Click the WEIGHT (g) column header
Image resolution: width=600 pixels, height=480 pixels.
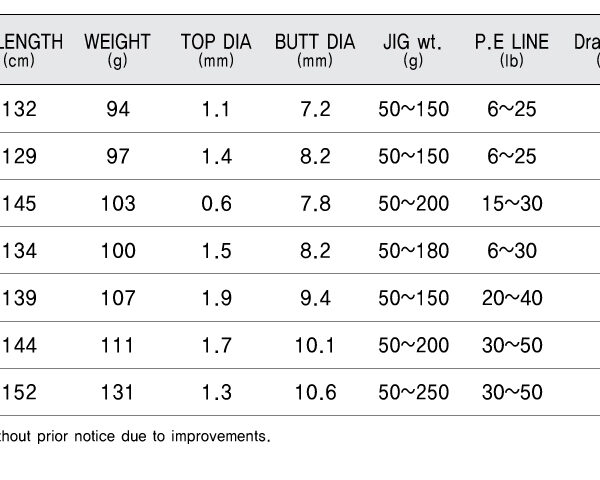point(117,51)
